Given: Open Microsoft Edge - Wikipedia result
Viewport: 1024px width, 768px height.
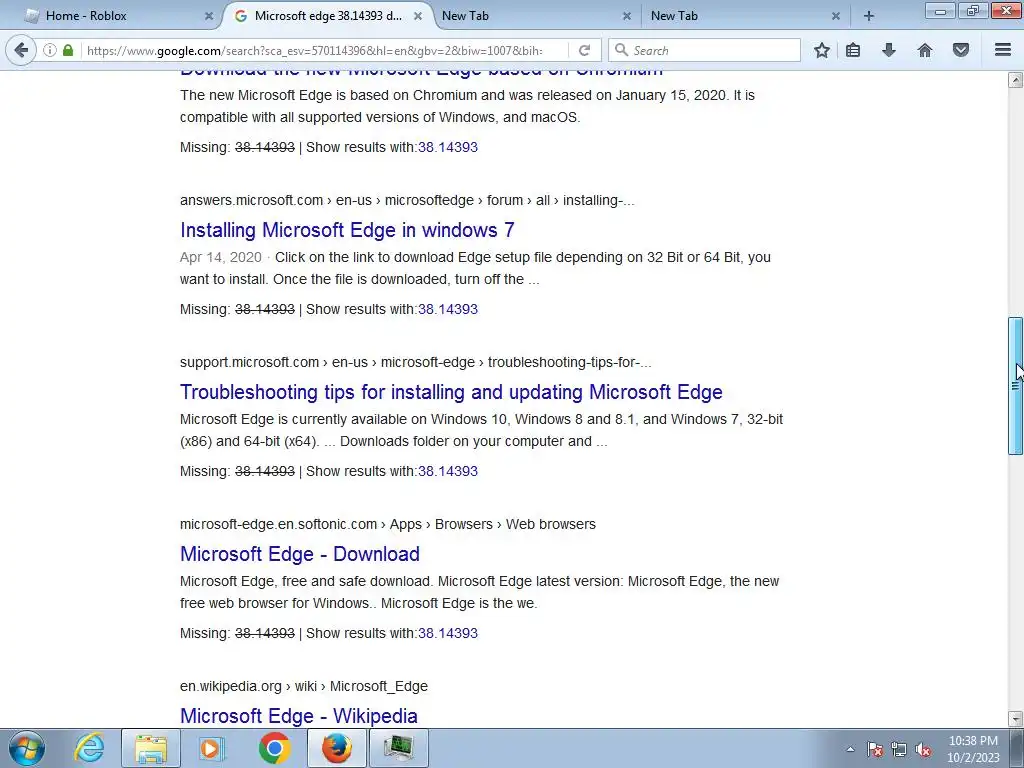Looking at the screenshot, I should tap(299, 716).
